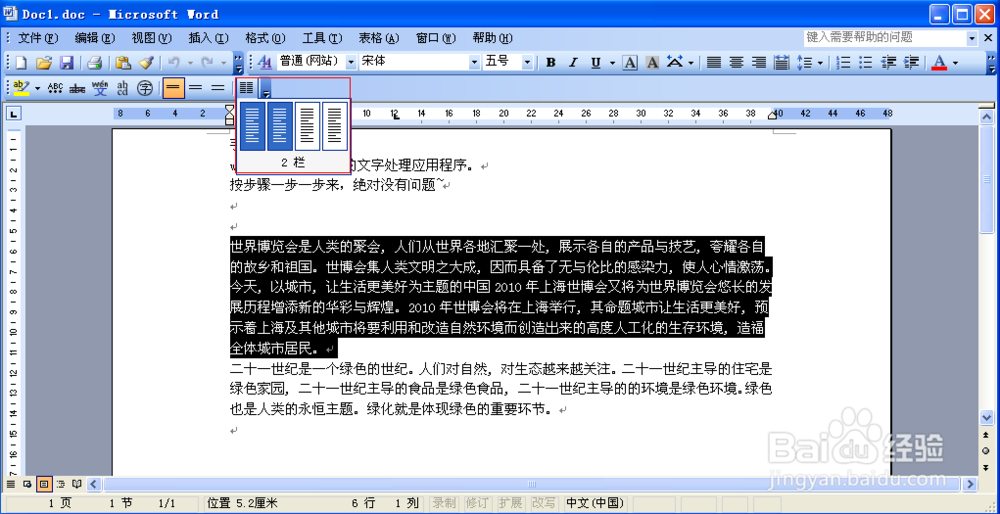This screenshot has width=1000, height=514.
Task: Select double line spacing button
Action: point(218,87)
